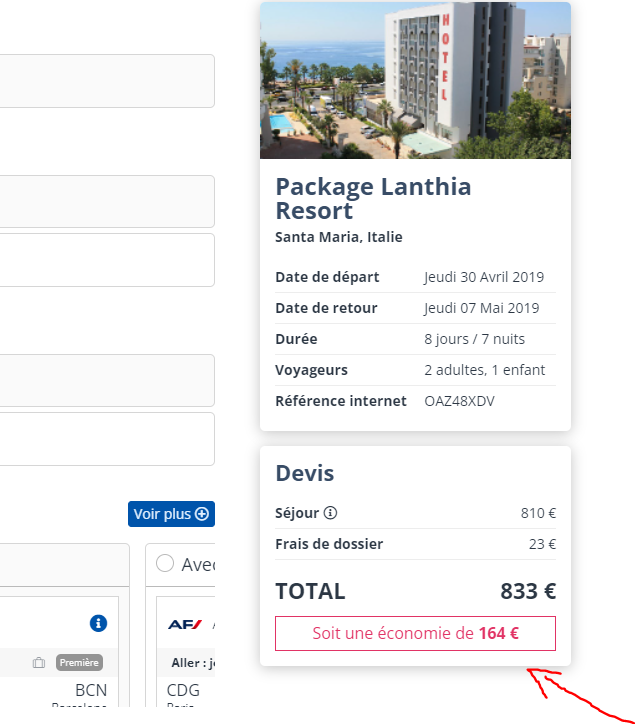Viewport: 635px width, 724px height.
Task: Select the 'Avec' flight option radio button
Action: click(x=165, y=564)
